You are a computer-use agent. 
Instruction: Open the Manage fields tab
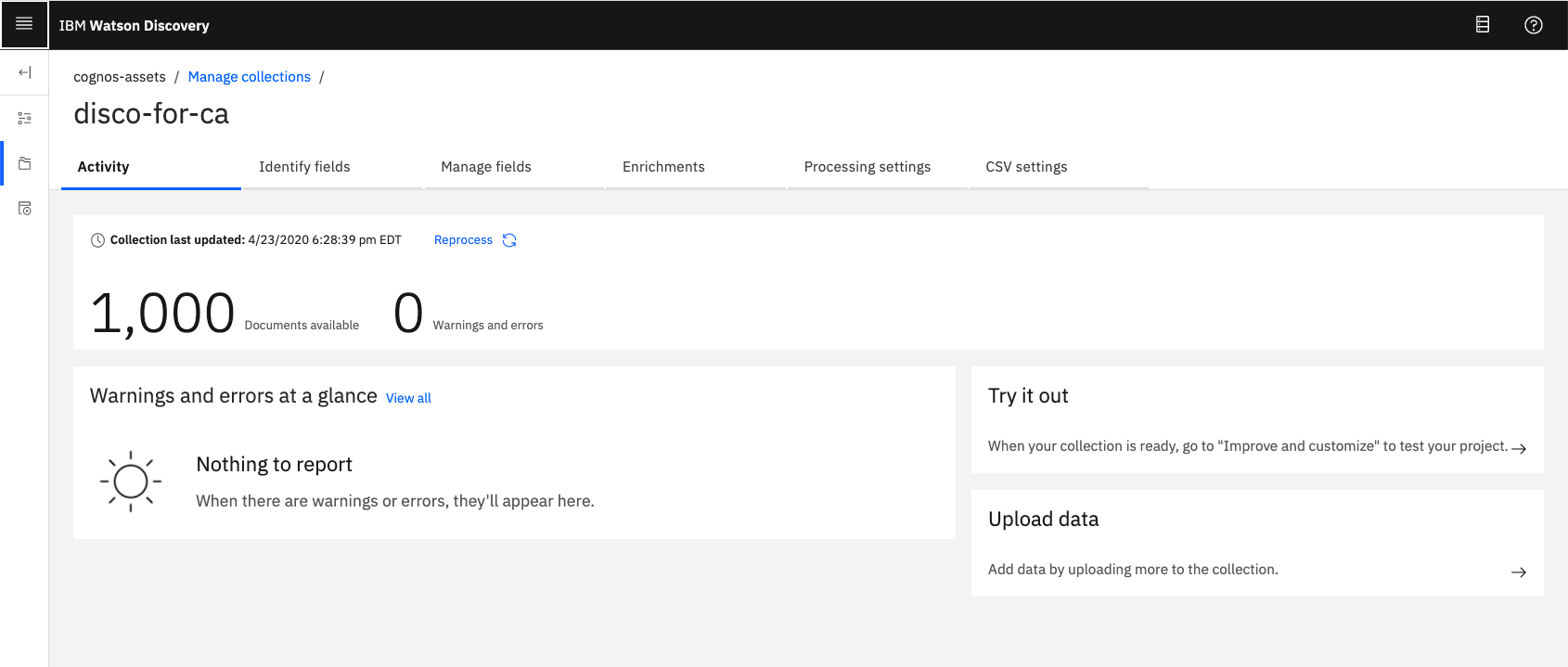(514, 167)
